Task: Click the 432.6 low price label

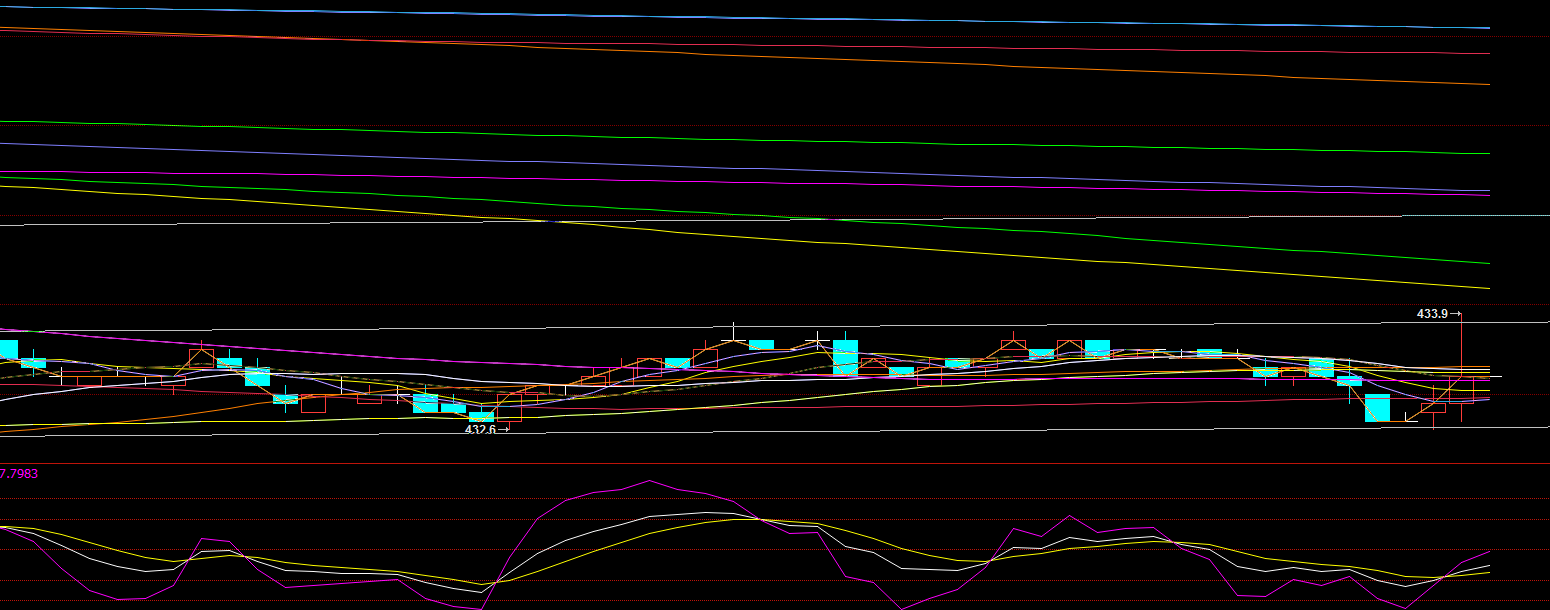Action: click(x=480, y=430)
